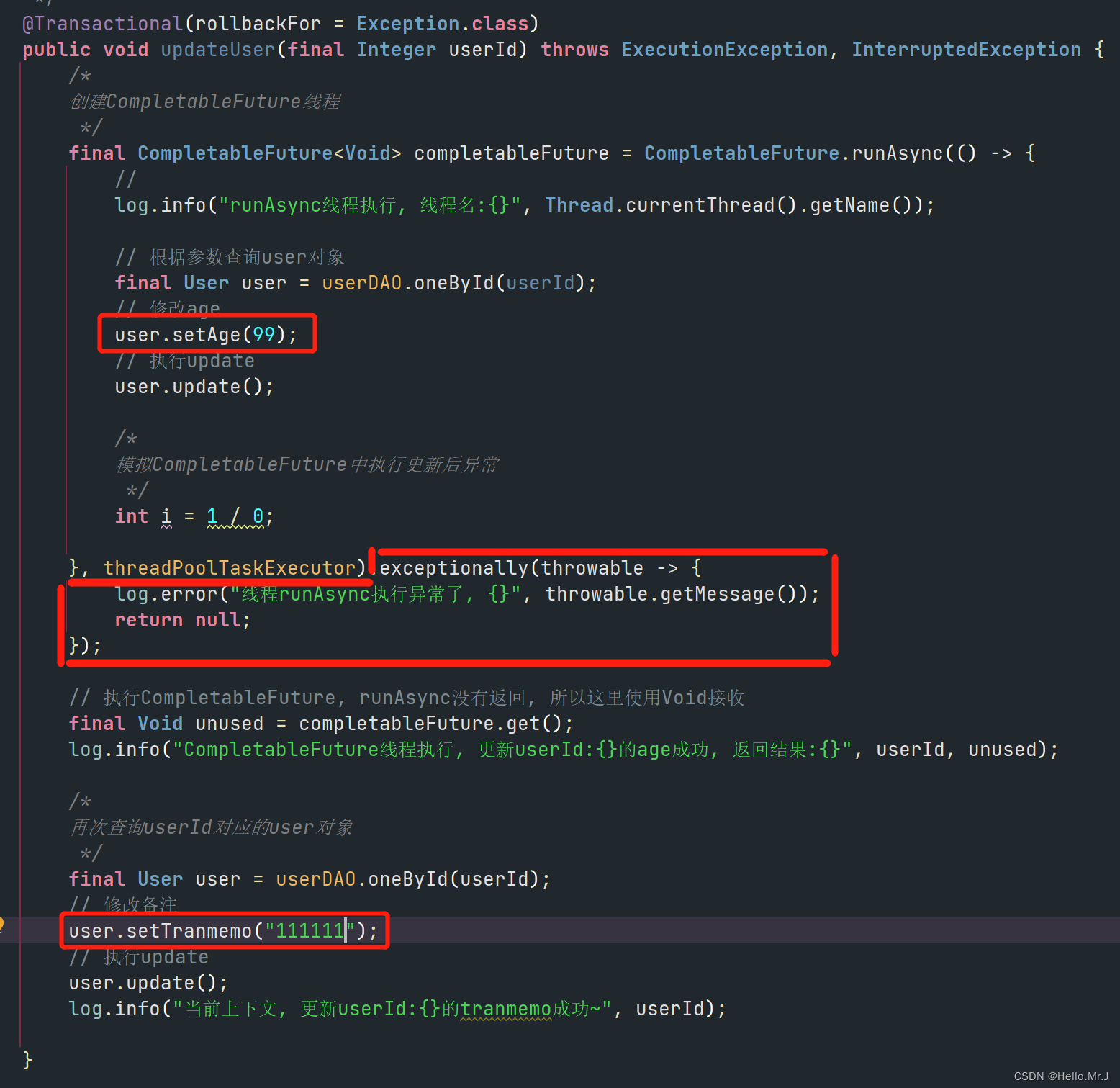Click the log.info "CompletableFuture线程执行" string
The image size is (1120, 1088).
point(512,750)
